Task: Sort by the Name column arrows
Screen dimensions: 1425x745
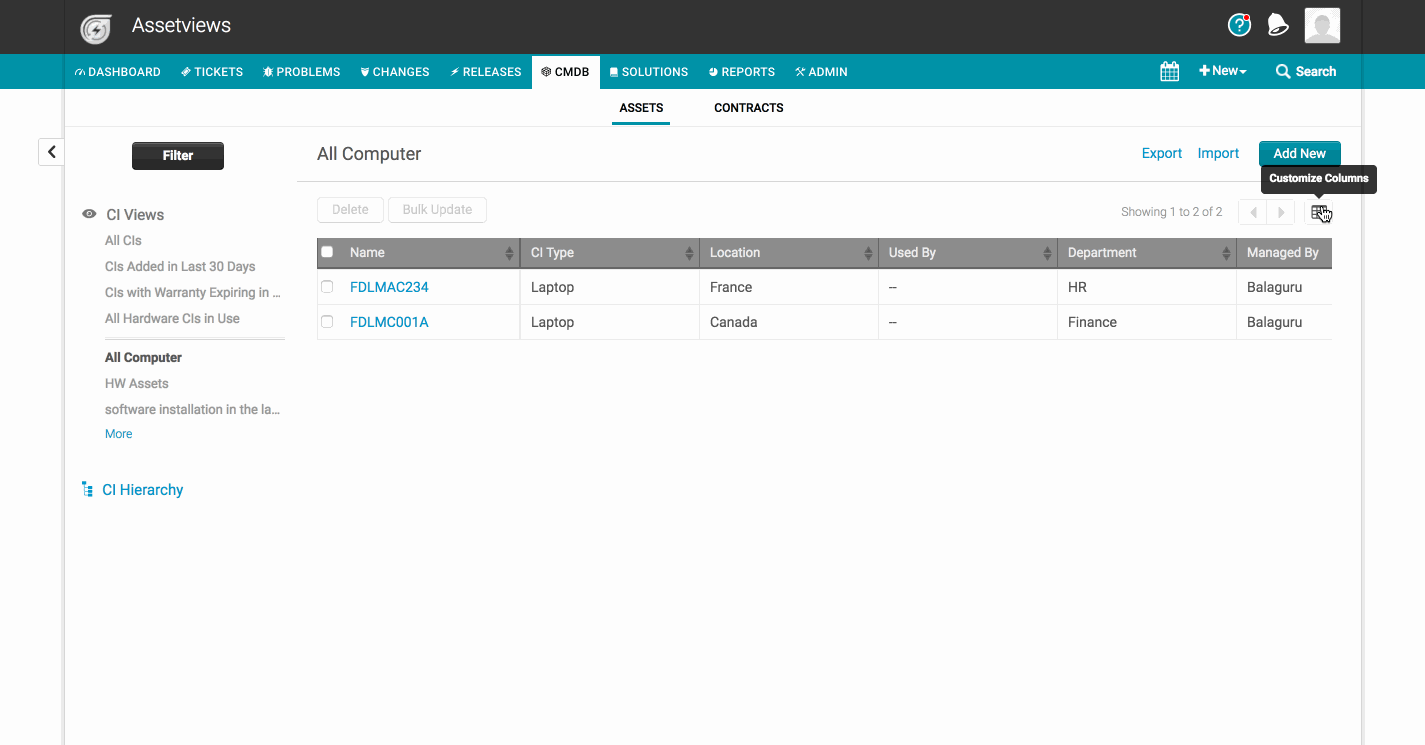Action: [x=509, y=254]
